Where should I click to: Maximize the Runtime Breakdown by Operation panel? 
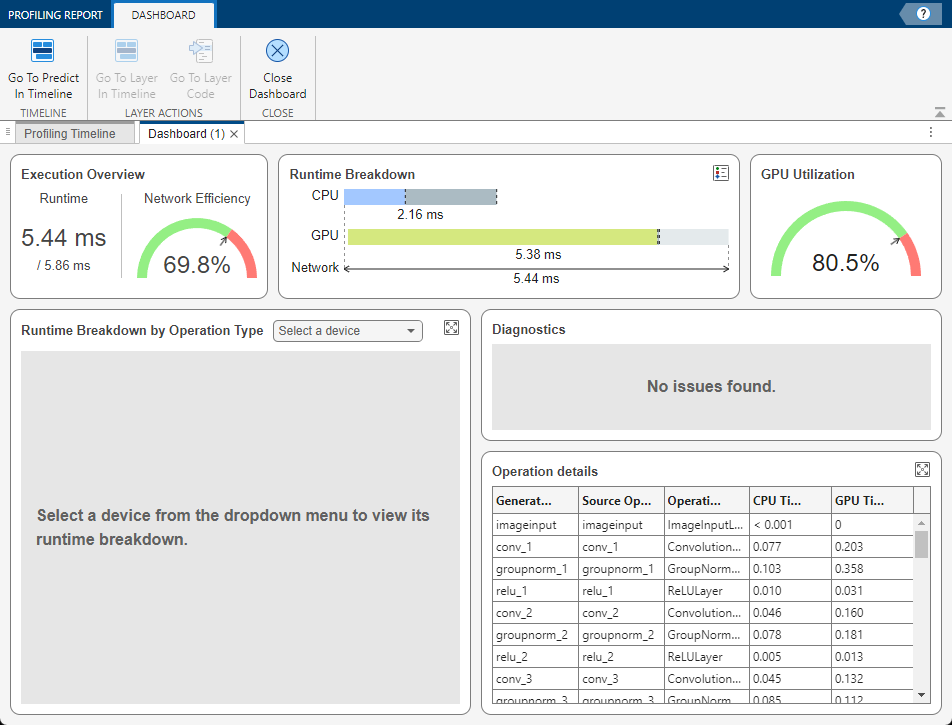(x=451, y=328)
